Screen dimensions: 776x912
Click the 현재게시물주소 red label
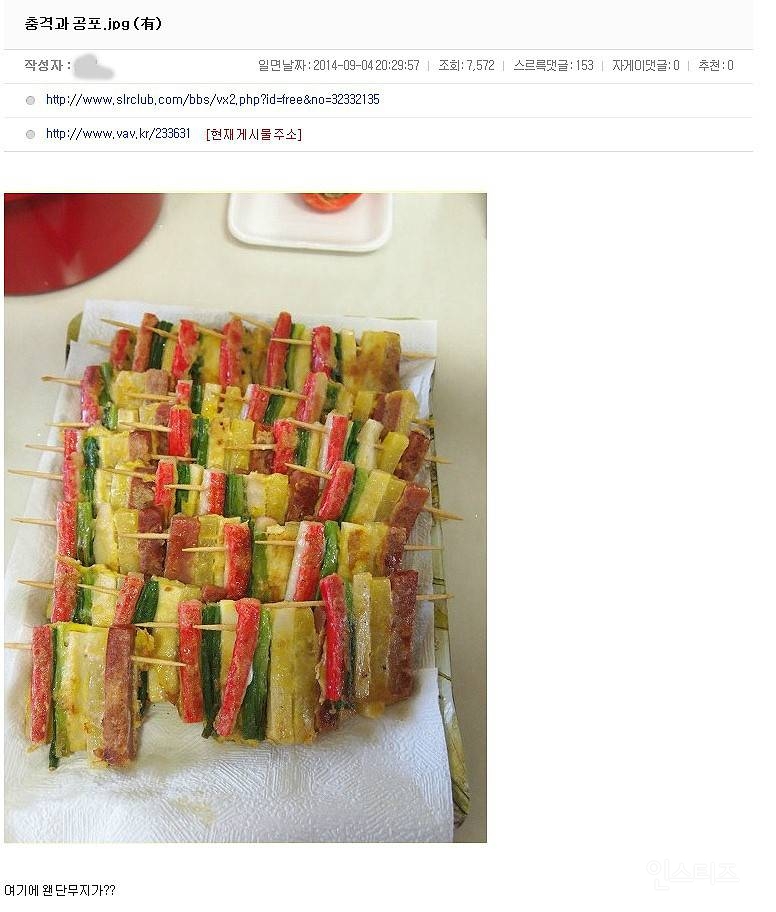pyautogui.click(x=254, y=134)
